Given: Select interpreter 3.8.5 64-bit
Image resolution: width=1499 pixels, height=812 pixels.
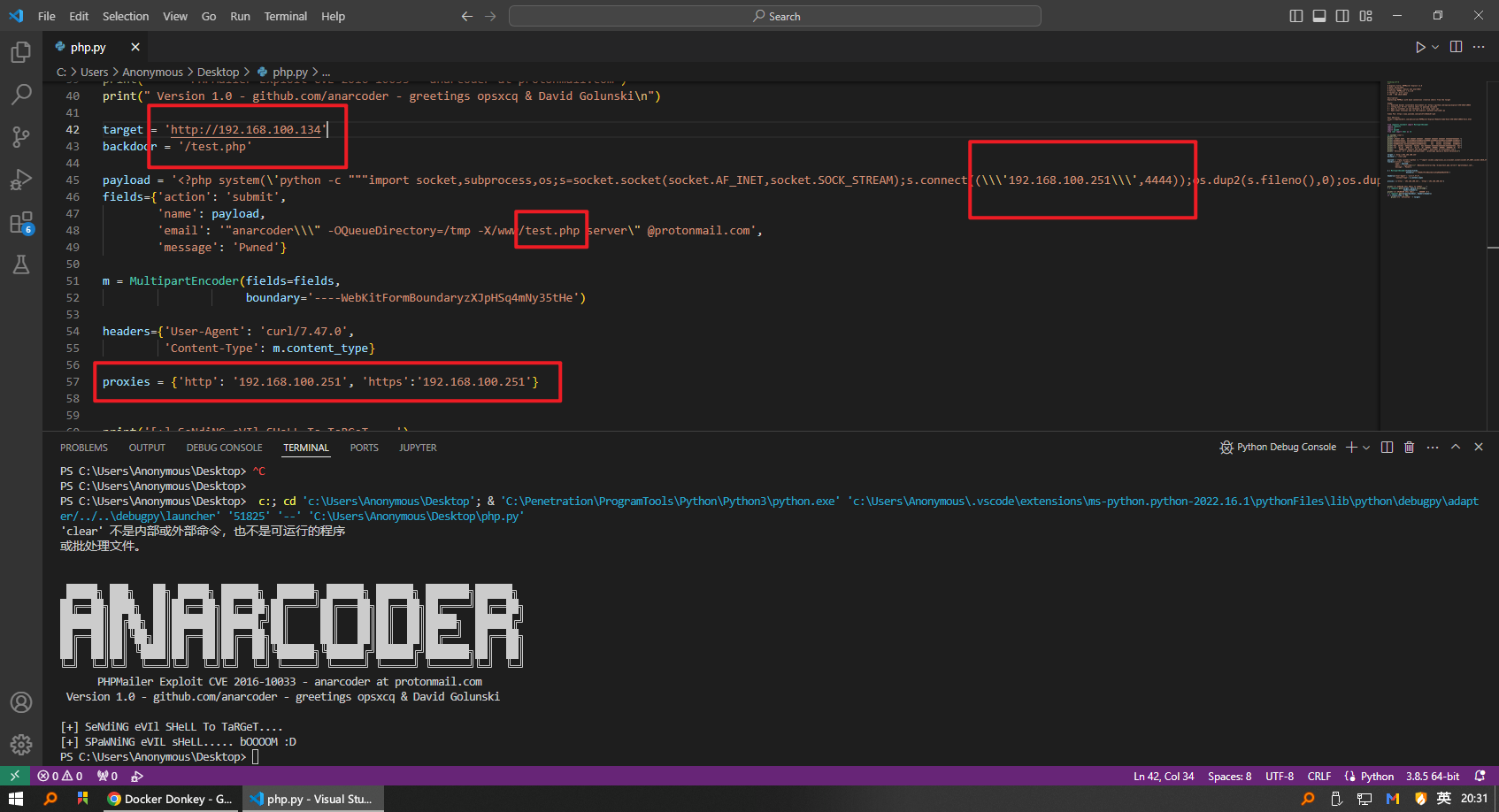Looking at the screenshot, I should (x=1433, y=776).
